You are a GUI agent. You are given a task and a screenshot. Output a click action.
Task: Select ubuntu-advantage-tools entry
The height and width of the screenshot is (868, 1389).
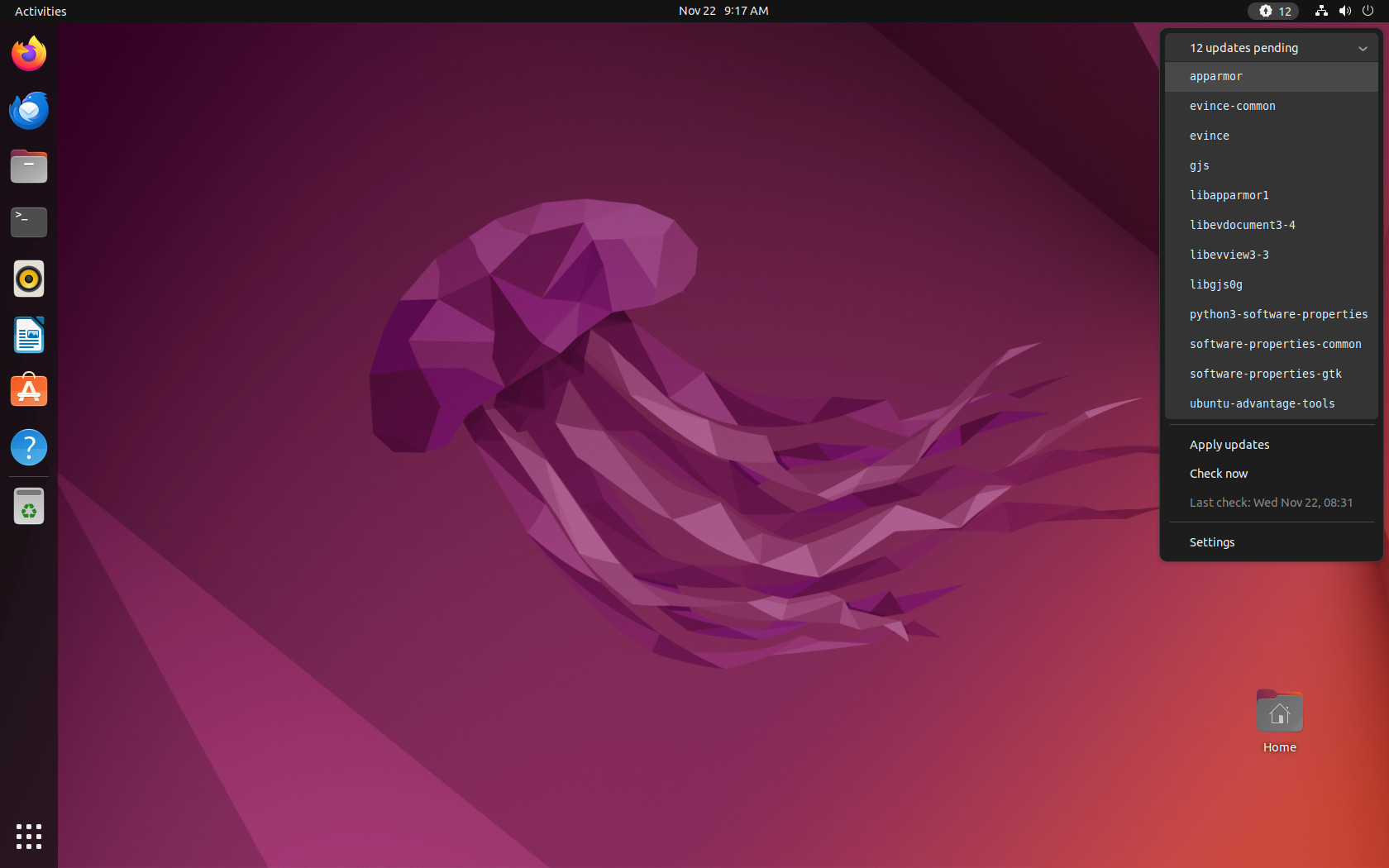pos(1272,403)
